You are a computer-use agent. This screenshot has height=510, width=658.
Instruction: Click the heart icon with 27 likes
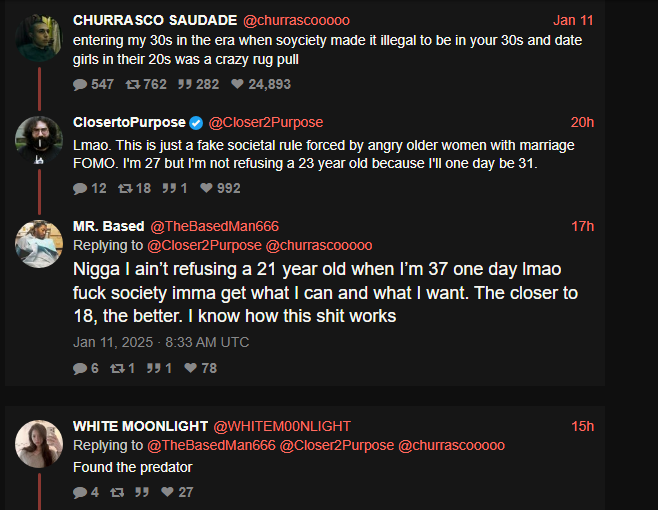(167, 492)
